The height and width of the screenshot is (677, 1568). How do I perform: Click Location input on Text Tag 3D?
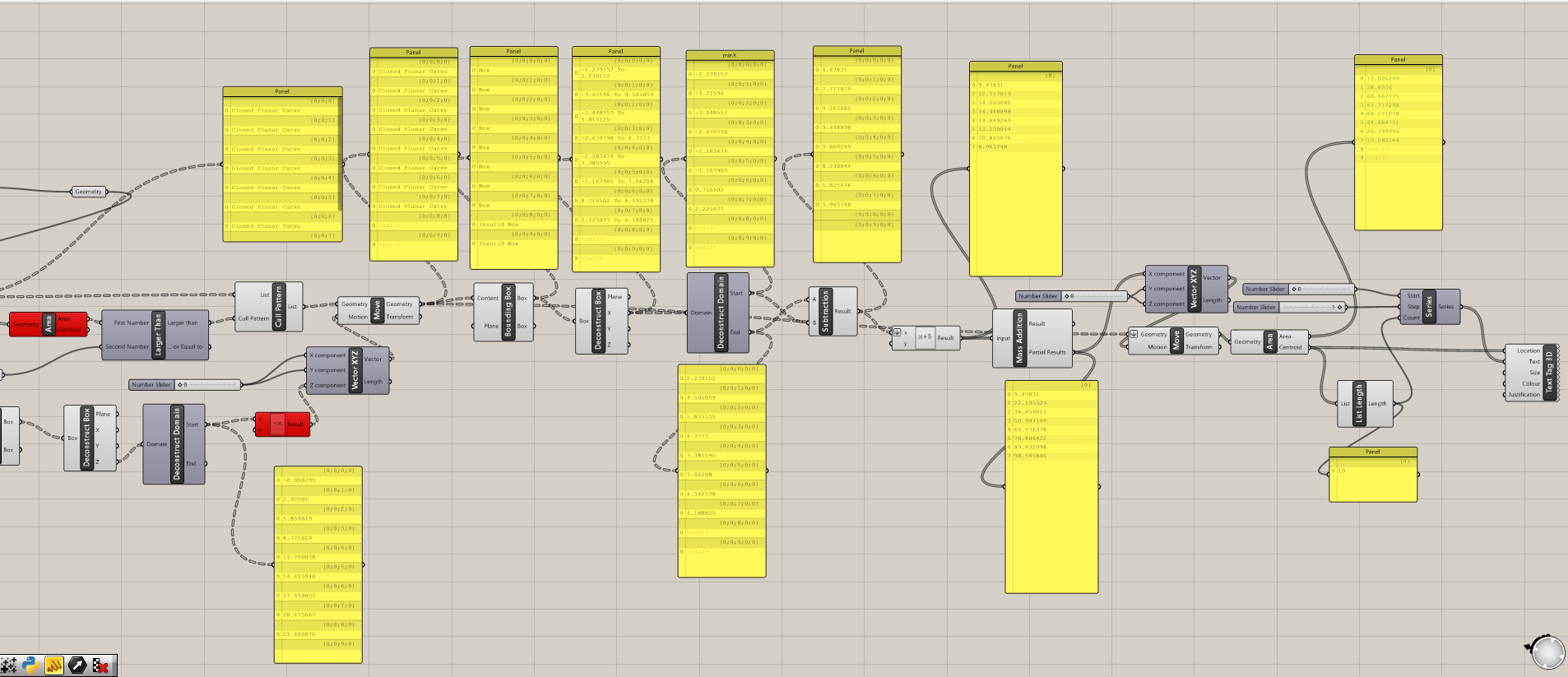pyautogui.click(x=1529, y=350)
